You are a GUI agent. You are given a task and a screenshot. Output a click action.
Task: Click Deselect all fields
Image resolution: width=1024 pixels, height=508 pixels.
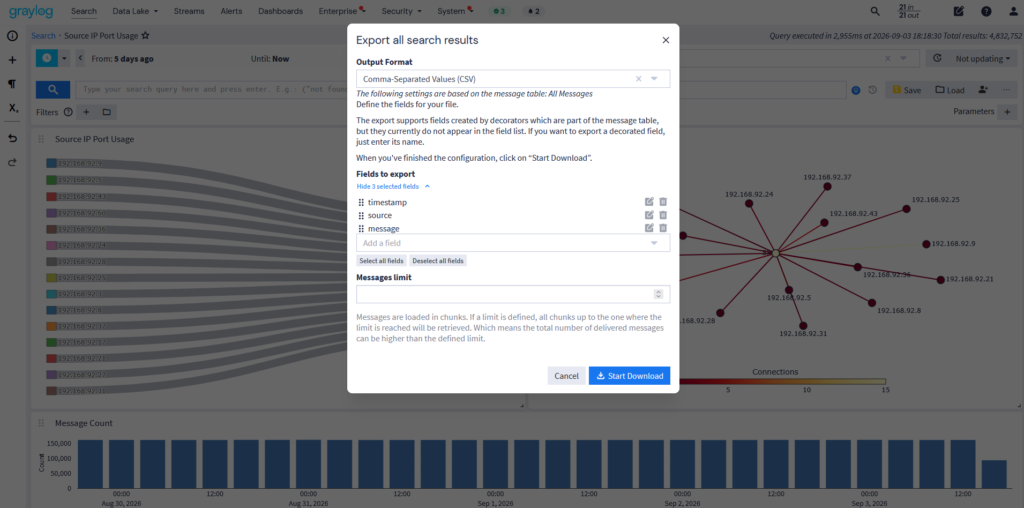pyautogui.click(x=438, y=261)
